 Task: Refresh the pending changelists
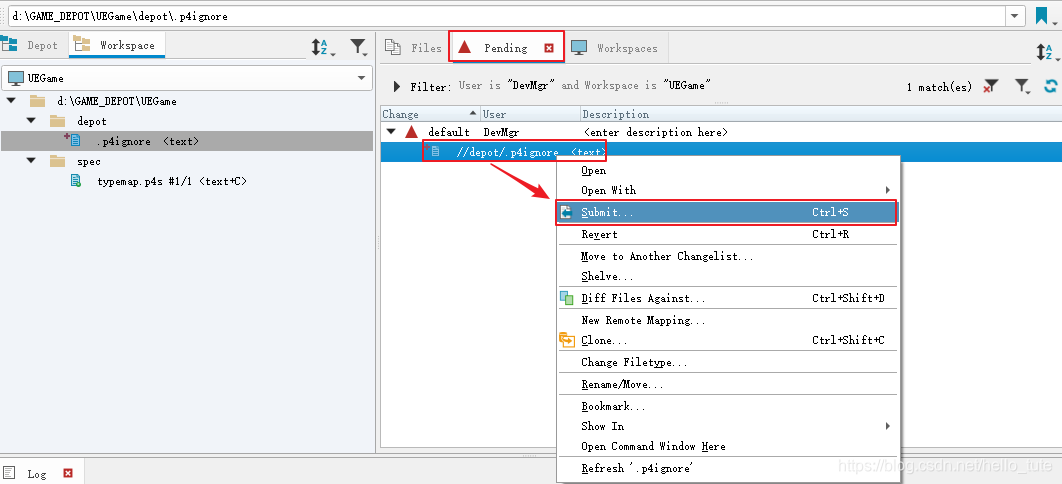coord(1050,86)
